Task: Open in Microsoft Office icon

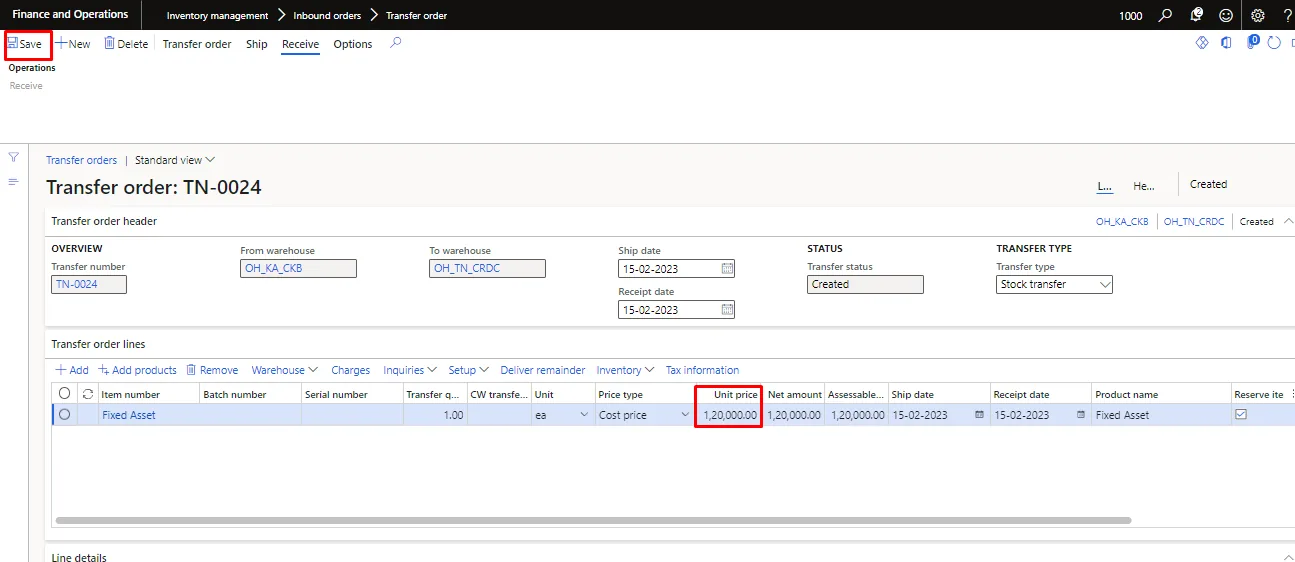Action: pyautogui.click(x=1226, y=43)
